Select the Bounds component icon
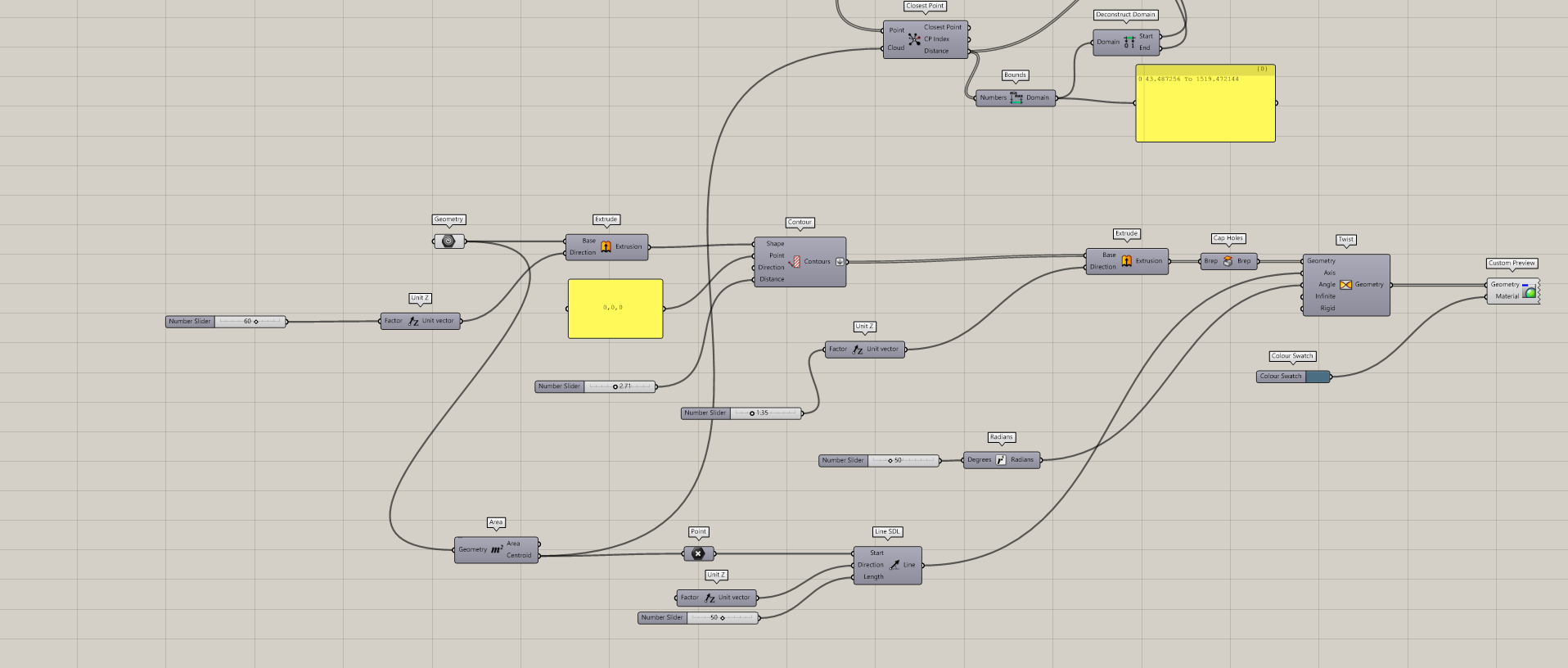The image size is (1568, 668). click(x=1016, y=97)
